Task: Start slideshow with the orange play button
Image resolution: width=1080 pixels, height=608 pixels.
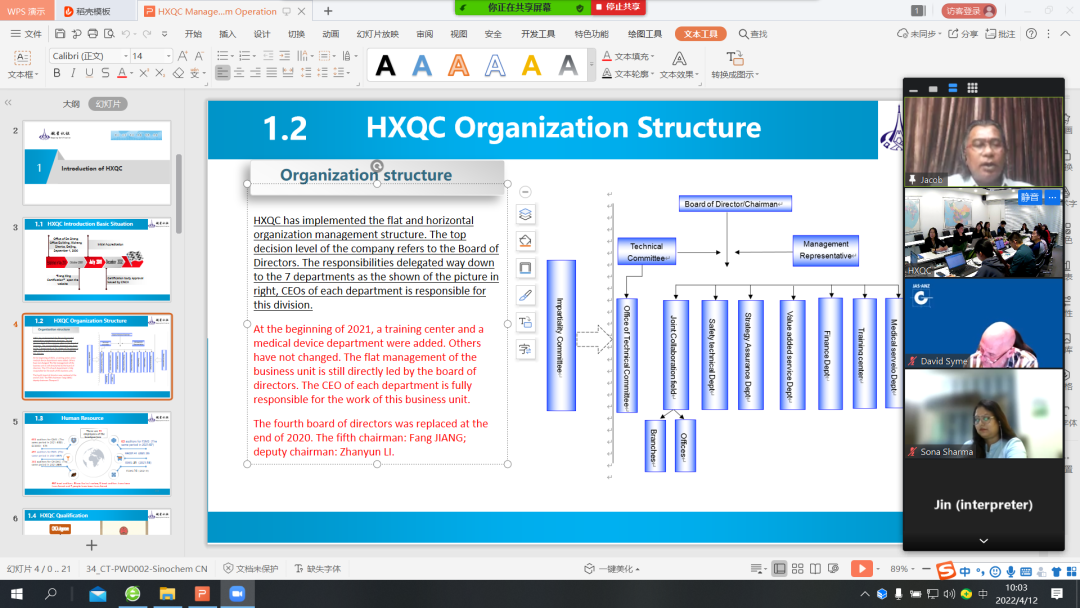Action: [861, 568]
